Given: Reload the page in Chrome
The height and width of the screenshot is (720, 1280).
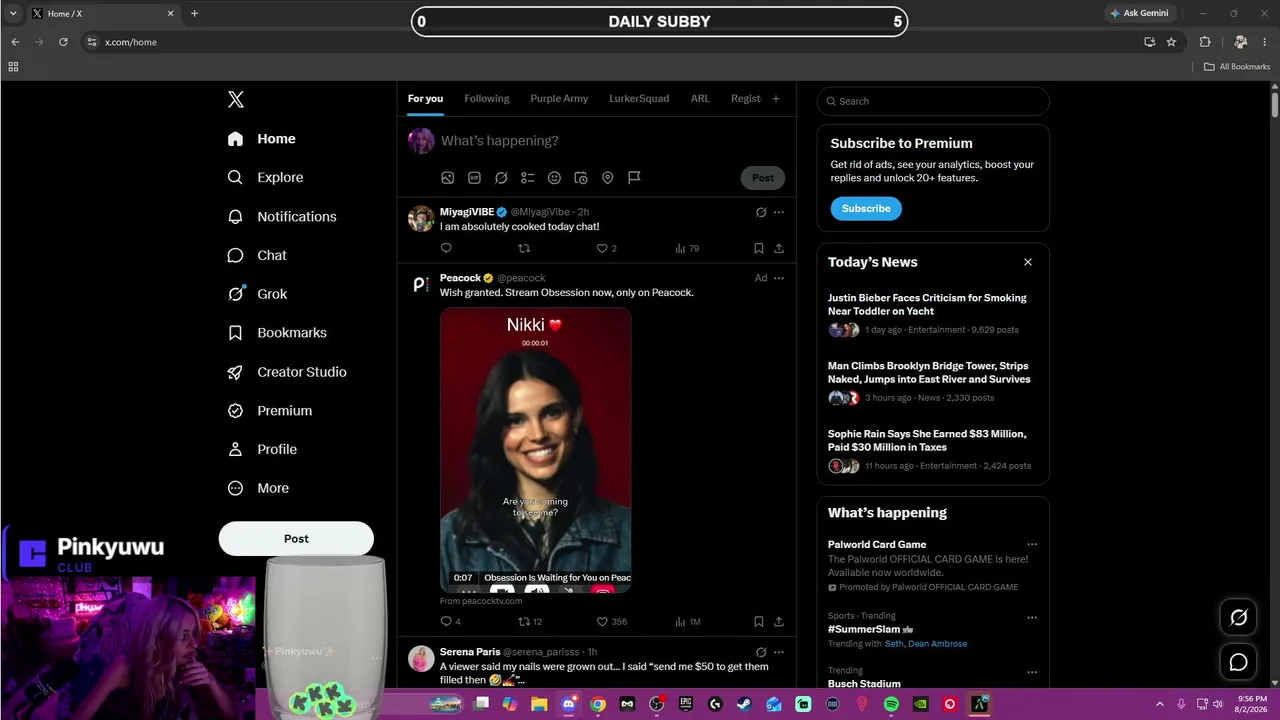Looking at the screenshot, I should pyautogui.click(x=63, y=42).
